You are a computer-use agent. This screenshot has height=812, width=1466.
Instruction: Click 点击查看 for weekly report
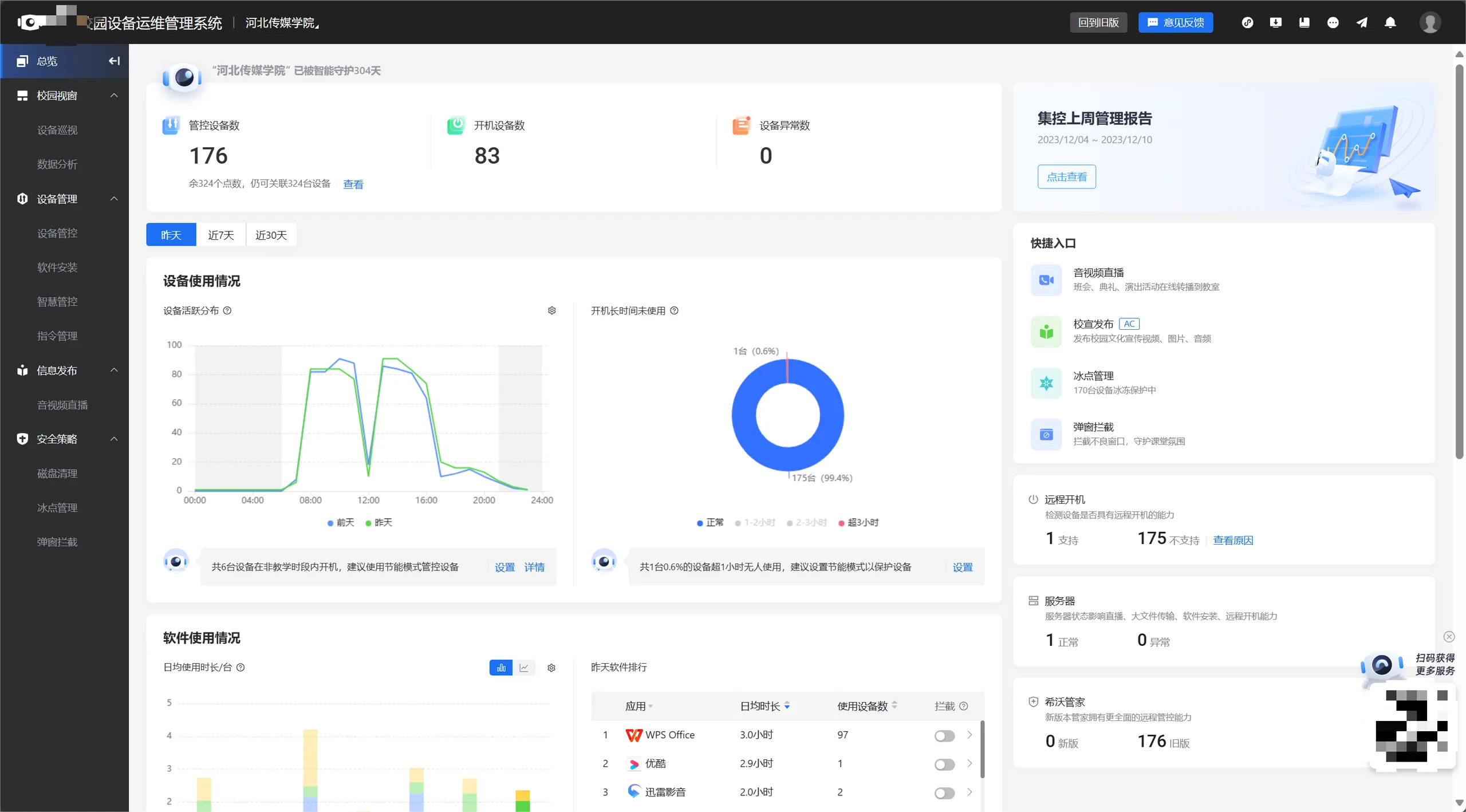pos(1067,176)
